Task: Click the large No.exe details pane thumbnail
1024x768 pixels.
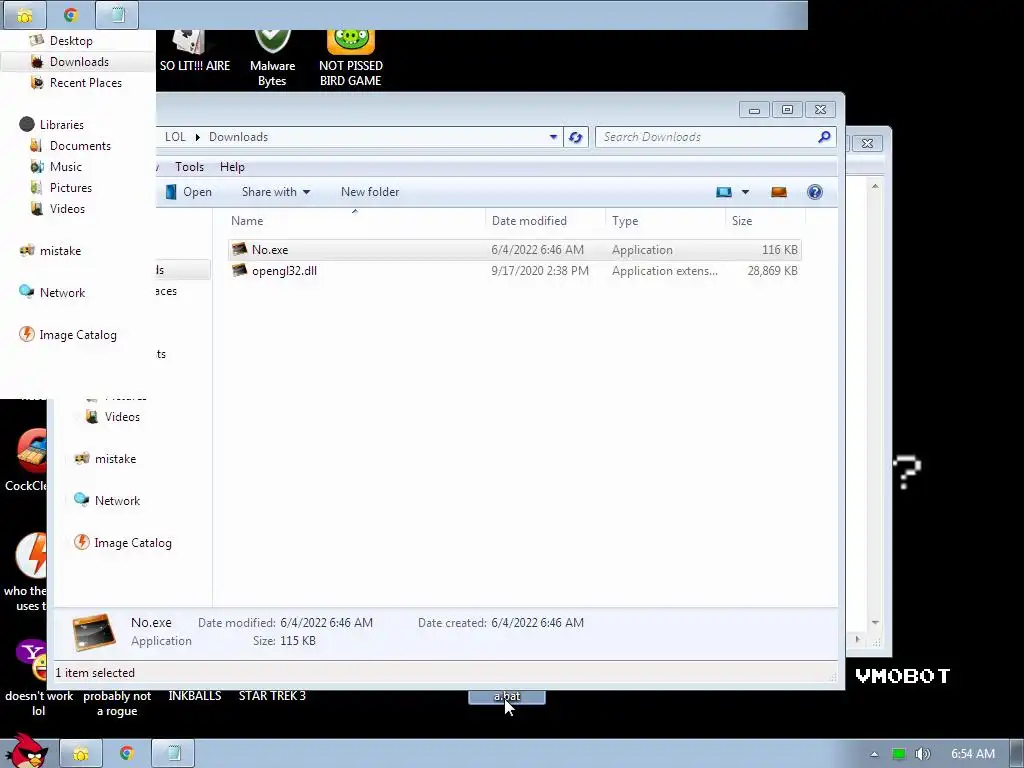Action: 94,632
